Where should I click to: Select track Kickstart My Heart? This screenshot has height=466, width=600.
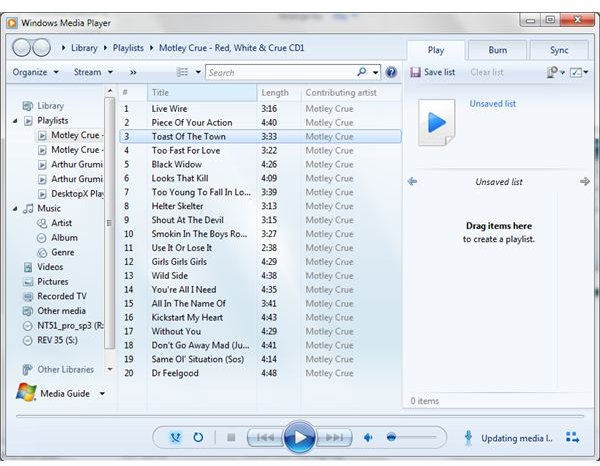coord(261,318)
